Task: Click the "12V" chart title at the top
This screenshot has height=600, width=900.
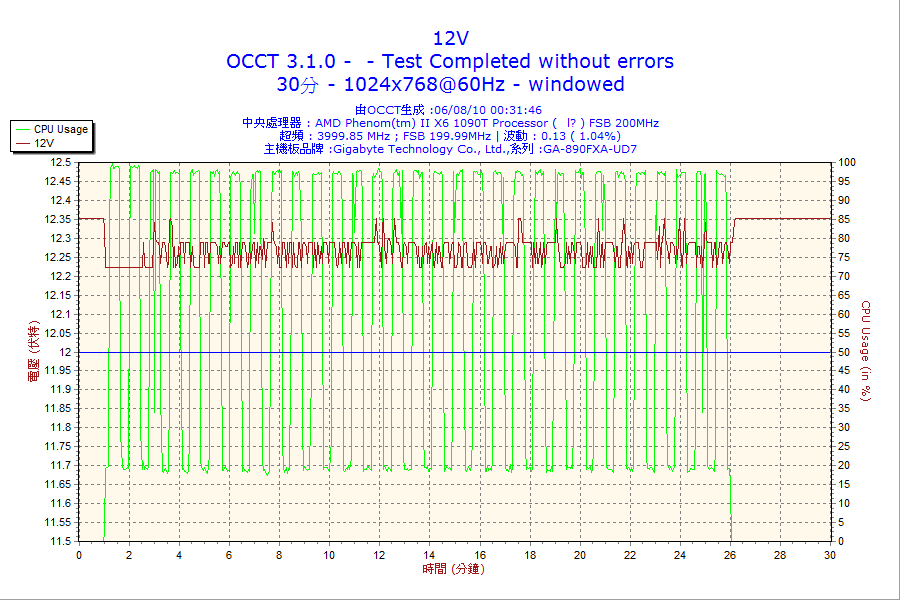Action: coord(451,38)
